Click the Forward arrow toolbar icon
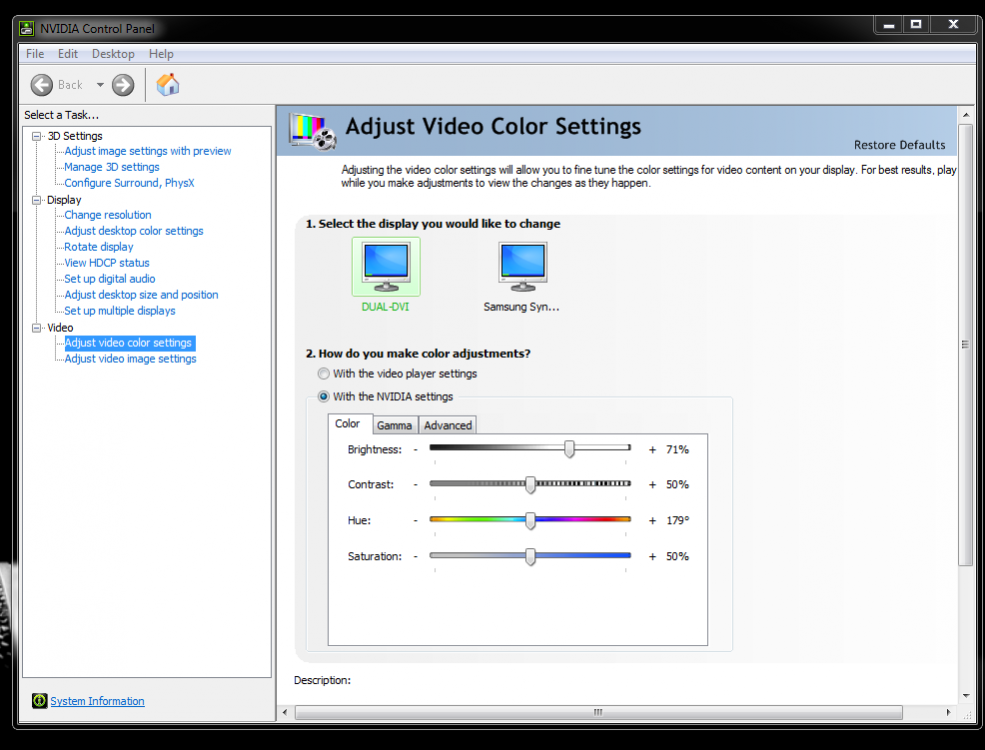The height and width of the screenshot is (750, 985). (x=123, y=85)
